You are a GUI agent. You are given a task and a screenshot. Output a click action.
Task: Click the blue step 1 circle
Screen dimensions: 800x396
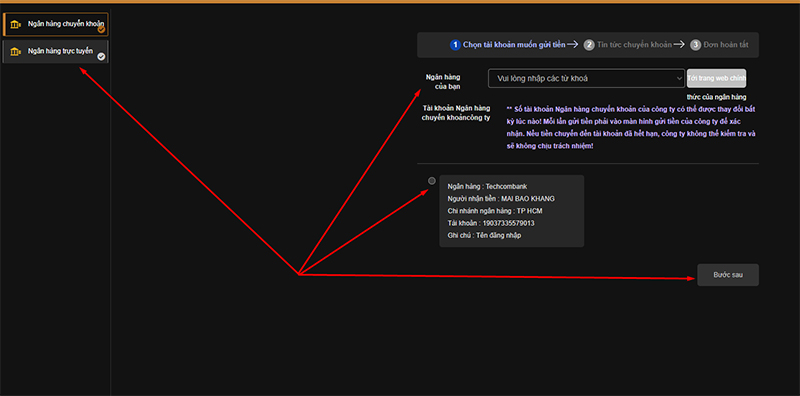[455, 45]
